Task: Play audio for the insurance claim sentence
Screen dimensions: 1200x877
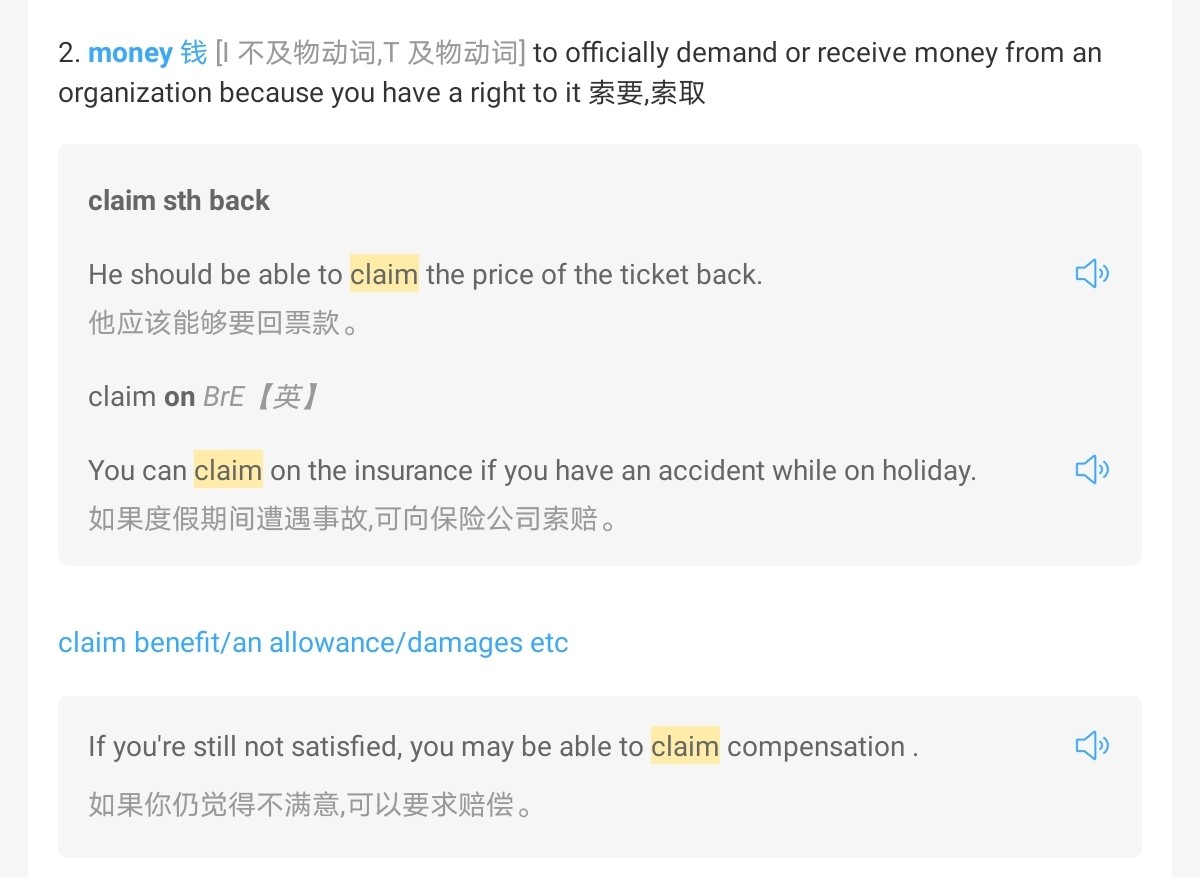Action: tap(1092, 469)
